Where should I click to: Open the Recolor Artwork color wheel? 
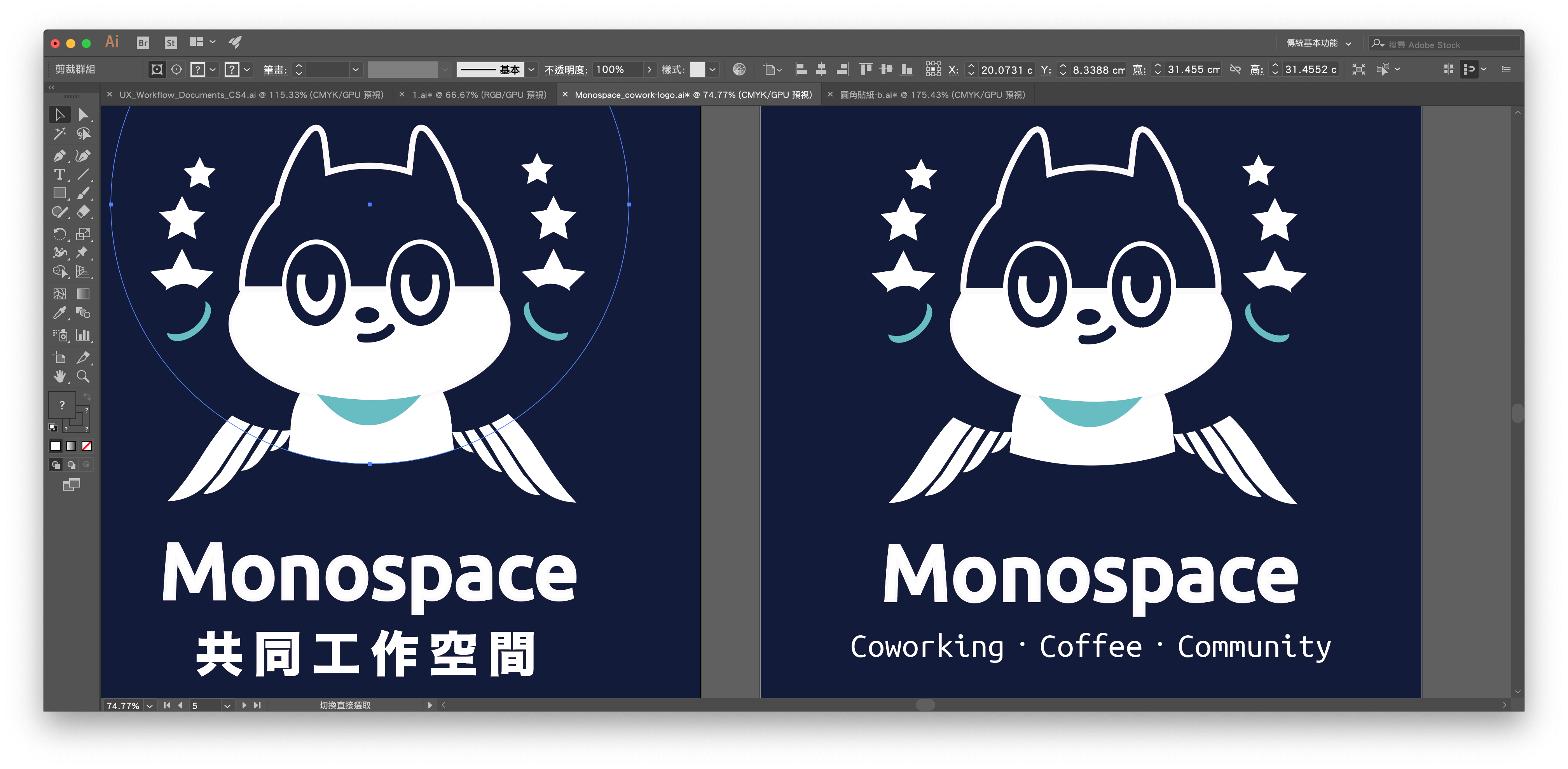click(739, 70)
